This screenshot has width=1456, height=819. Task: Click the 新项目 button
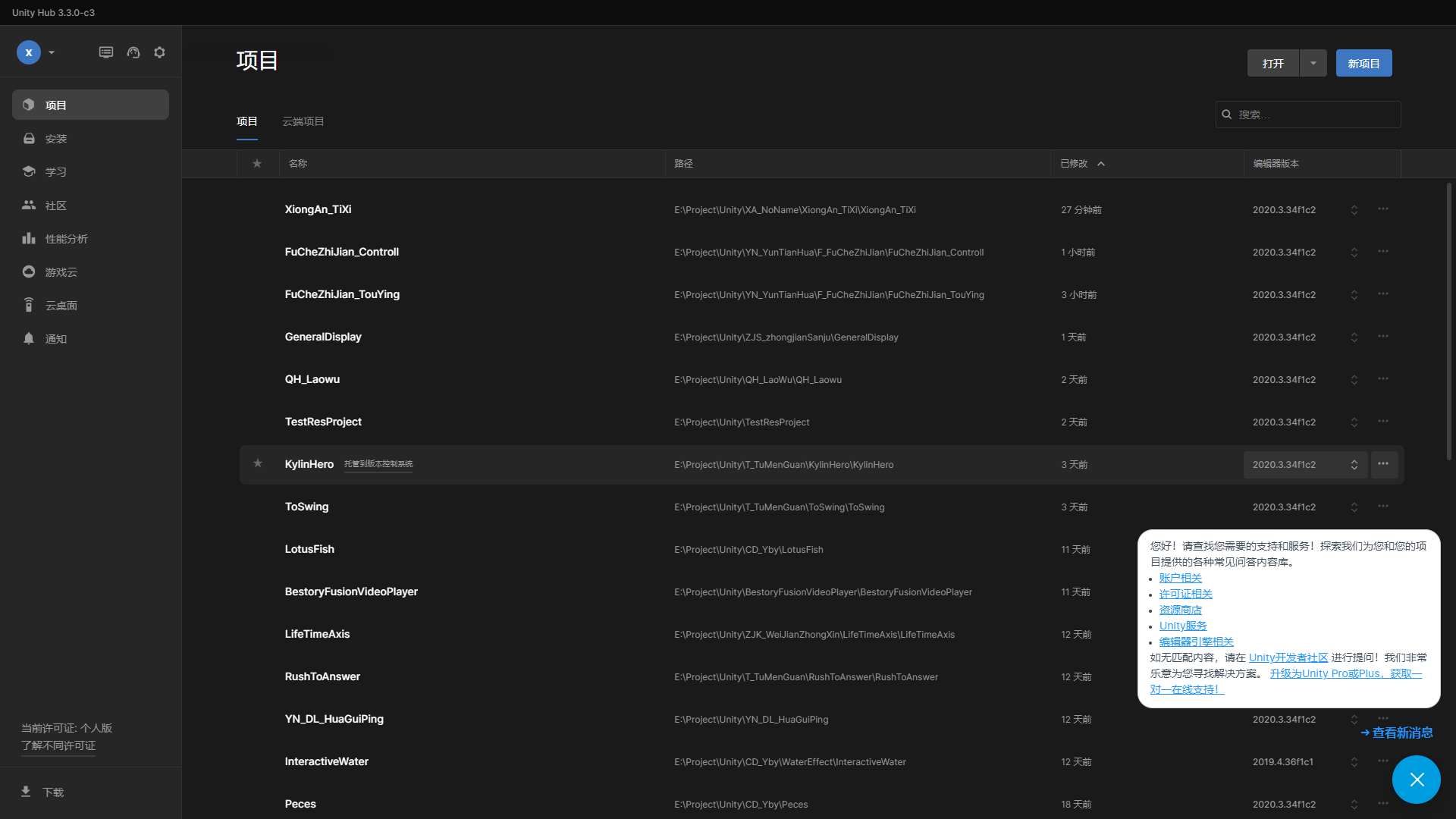pos(1363,63)
